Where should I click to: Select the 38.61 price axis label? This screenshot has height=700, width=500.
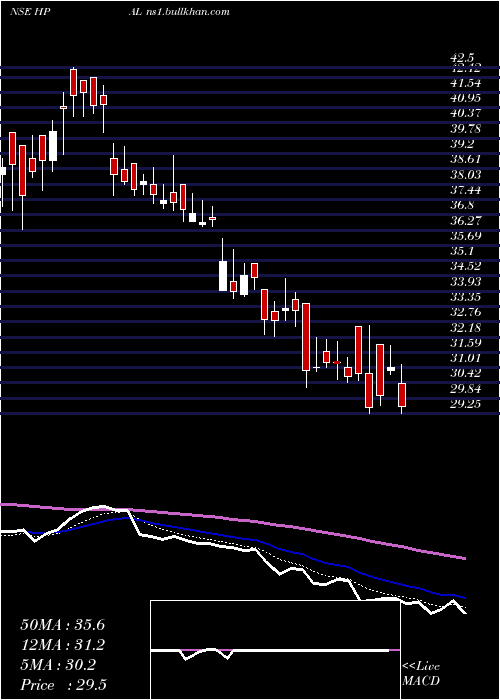pos(466,159)
